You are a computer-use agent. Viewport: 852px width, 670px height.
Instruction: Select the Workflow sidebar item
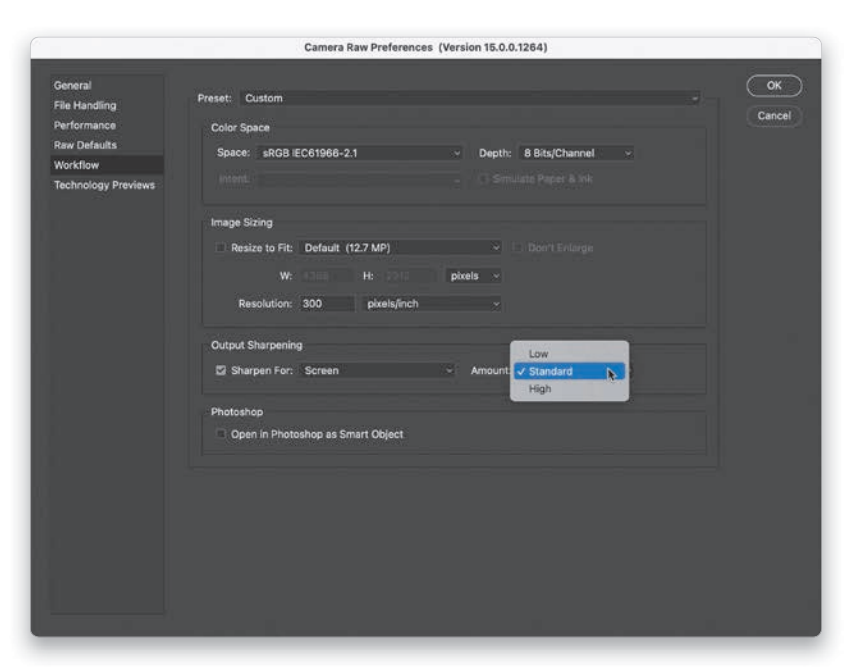tap(76, 165)
